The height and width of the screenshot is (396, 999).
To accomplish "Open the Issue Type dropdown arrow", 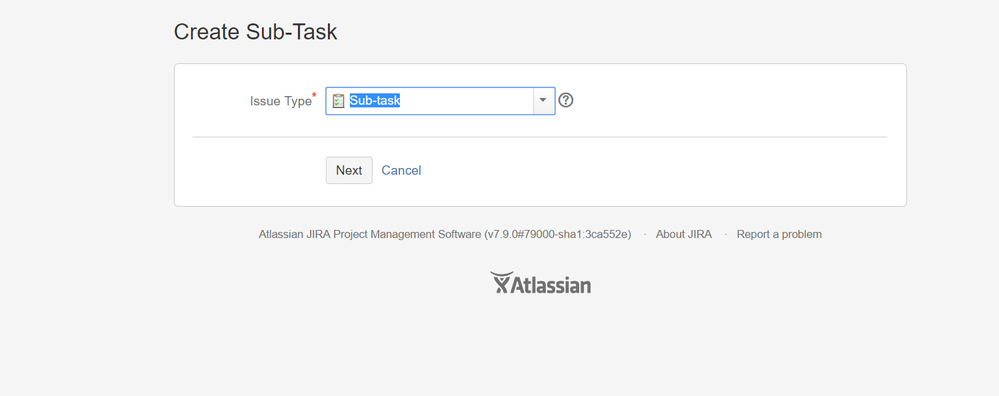I will (x=543, y=101).
